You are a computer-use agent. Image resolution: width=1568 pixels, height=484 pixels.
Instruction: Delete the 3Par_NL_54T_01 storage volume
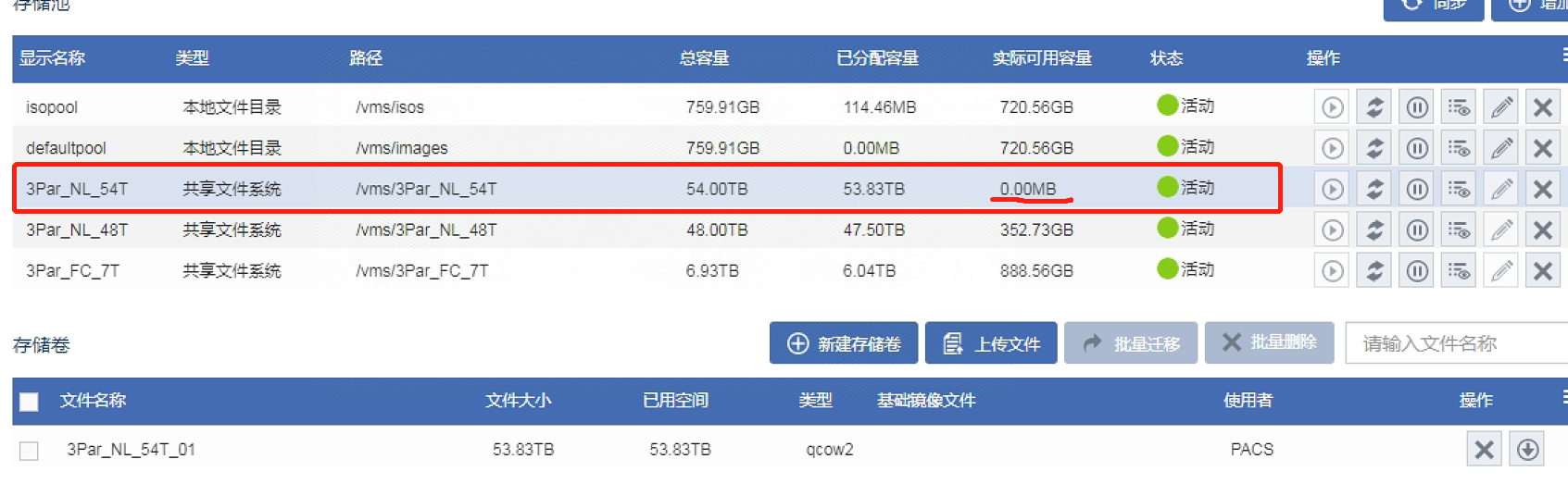coord(1484,450)
